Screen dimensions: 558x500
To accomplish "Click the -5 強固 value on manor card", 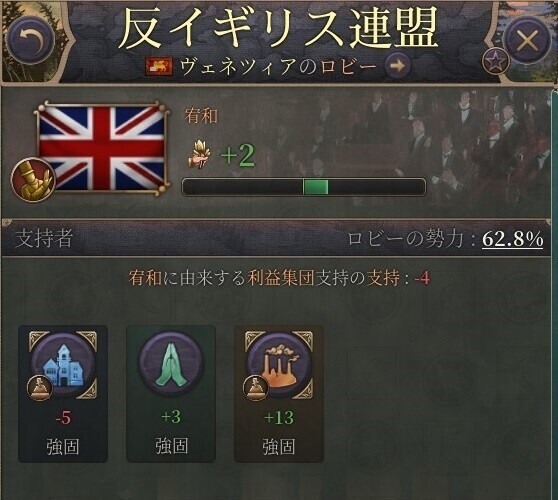I will (63, 432).
